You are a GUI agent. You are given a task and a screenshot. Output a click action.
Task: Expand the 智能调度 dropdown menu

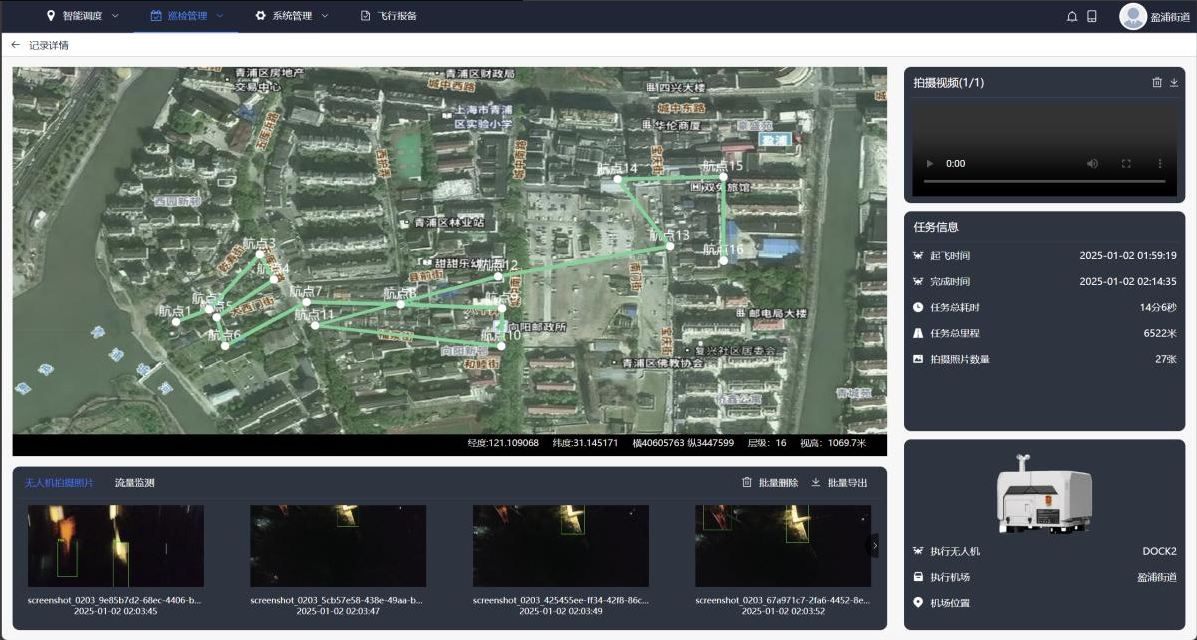pos(83,16)
